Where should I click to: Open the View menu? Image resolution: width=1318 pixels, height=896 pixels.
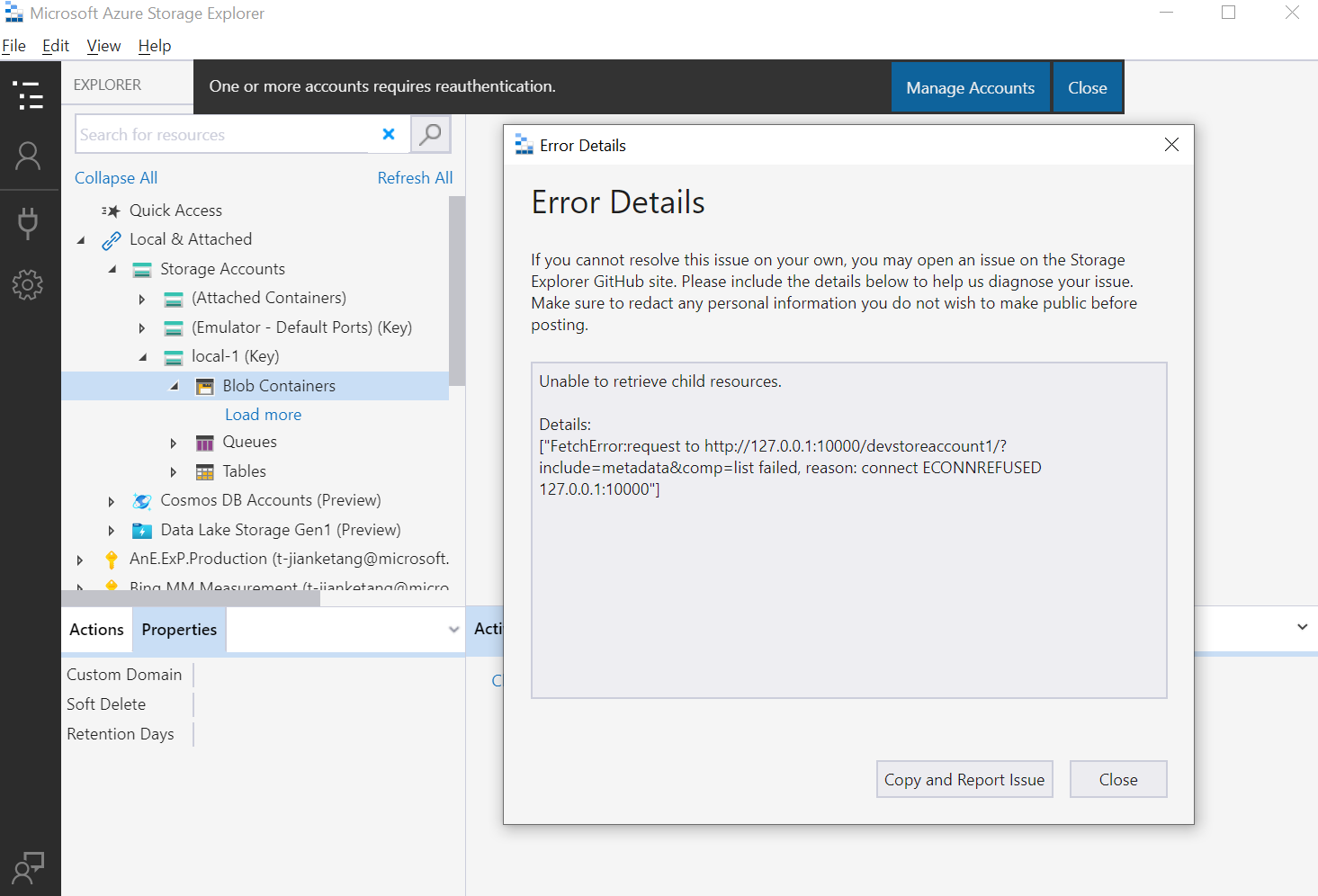[x=103, y=45]
